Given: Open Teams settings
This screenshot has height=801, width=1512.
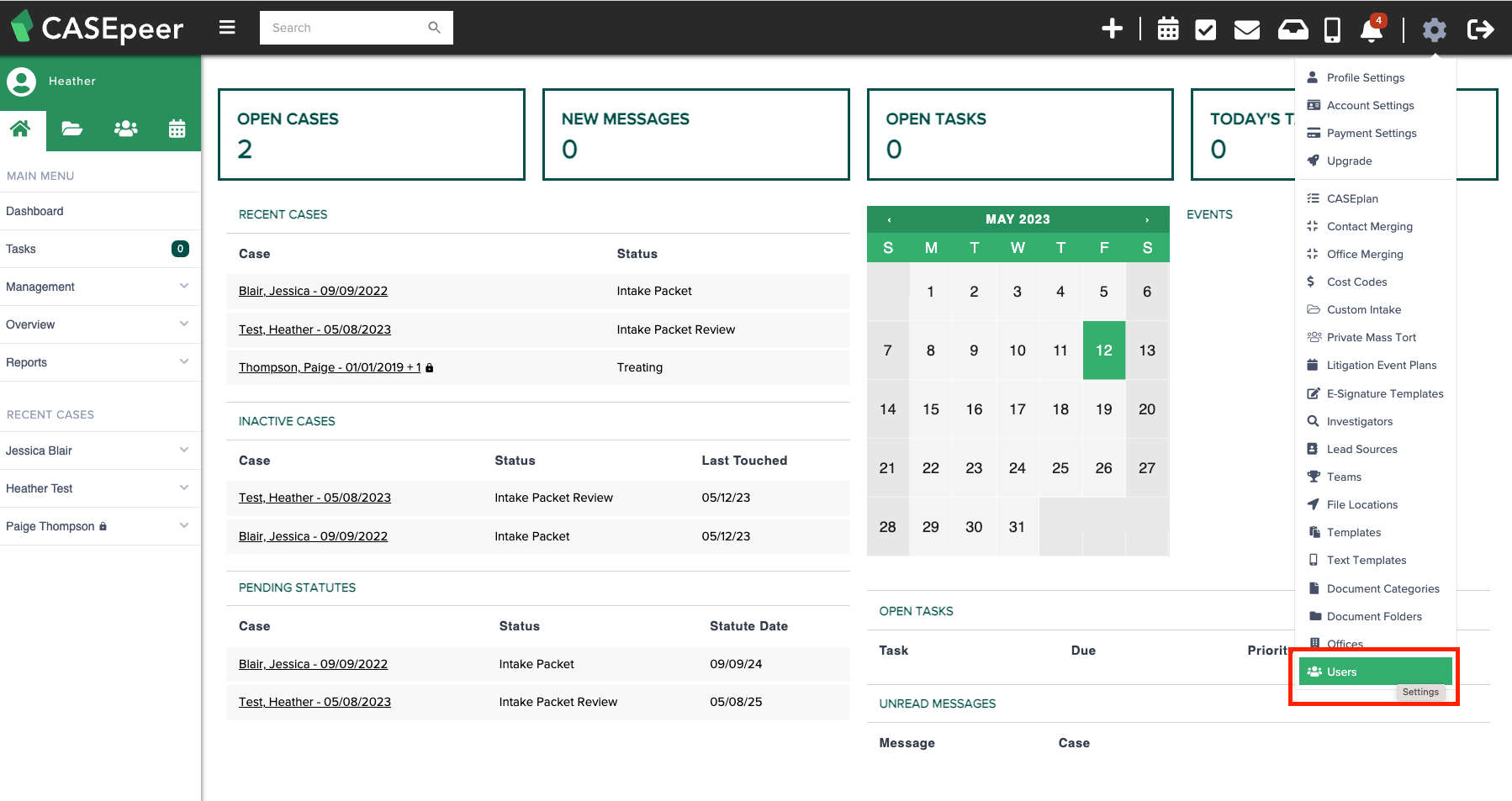Looking at the screenshot, I should [1376, 477].
